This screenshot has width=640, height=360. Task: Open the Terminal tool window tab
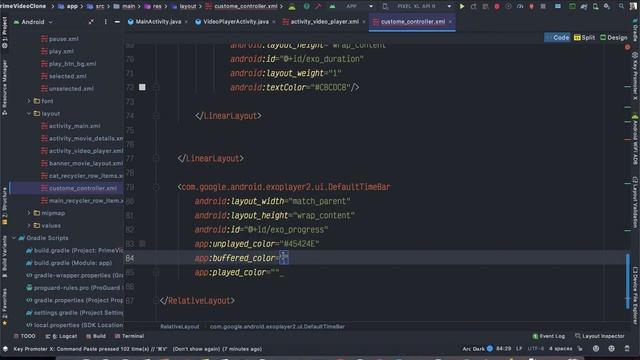click(x=129, y=336)
